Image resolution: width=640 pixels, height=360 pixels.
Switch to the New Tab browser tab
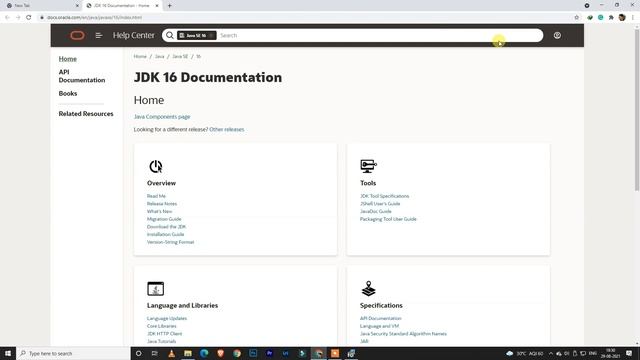(43, 6)
